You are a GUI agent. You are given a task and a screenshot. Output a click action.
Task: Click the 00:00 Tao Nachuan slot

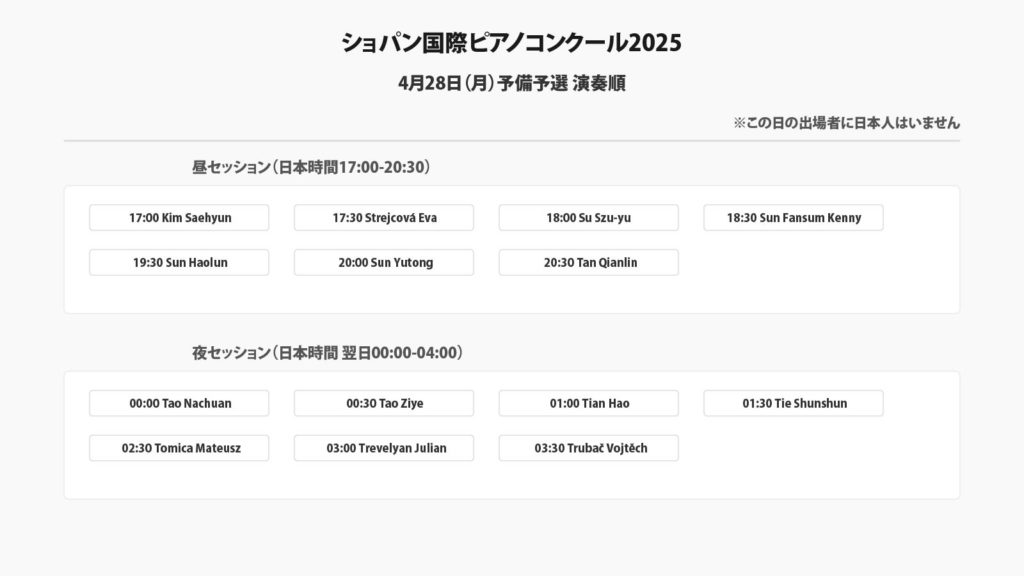pos(179,404)
